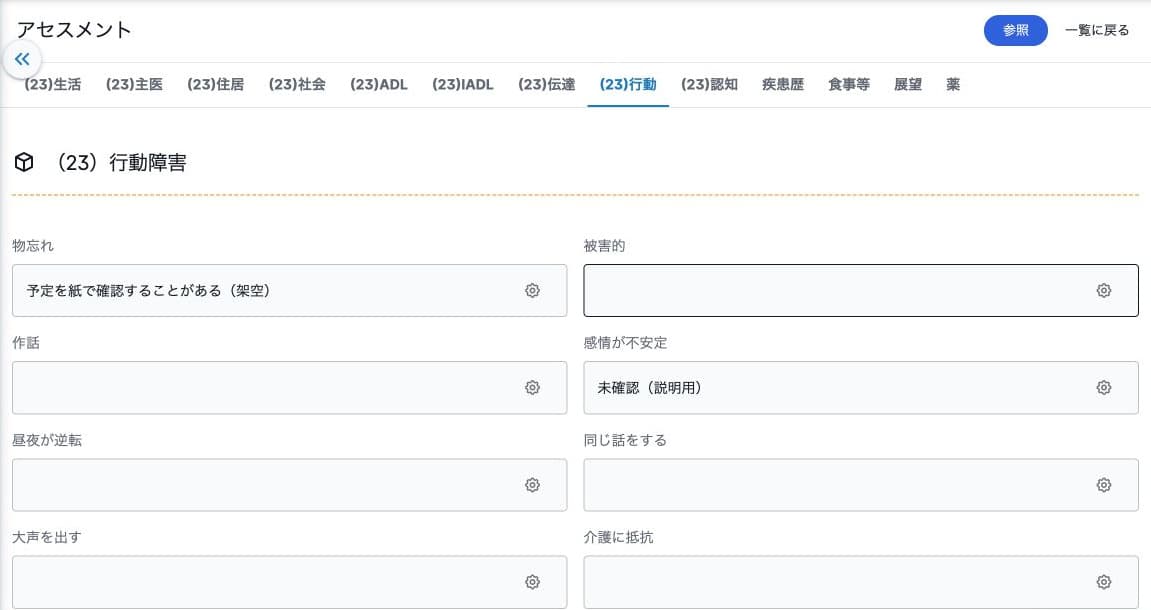
Task: Click into the 同じ話をする input field
Action: point(861,485)
